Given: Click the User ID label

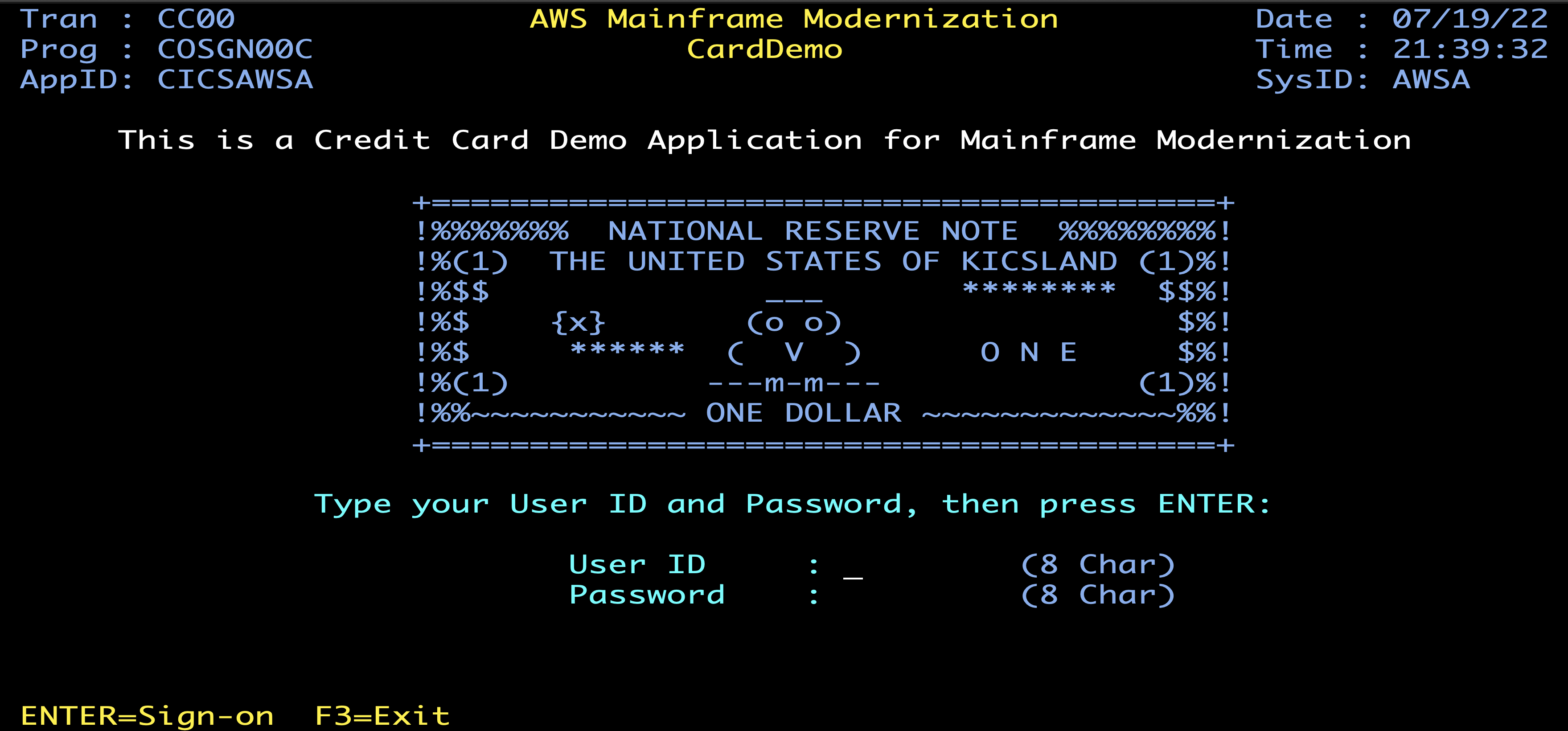Looking at the screenshot, I should coord(637,565).
